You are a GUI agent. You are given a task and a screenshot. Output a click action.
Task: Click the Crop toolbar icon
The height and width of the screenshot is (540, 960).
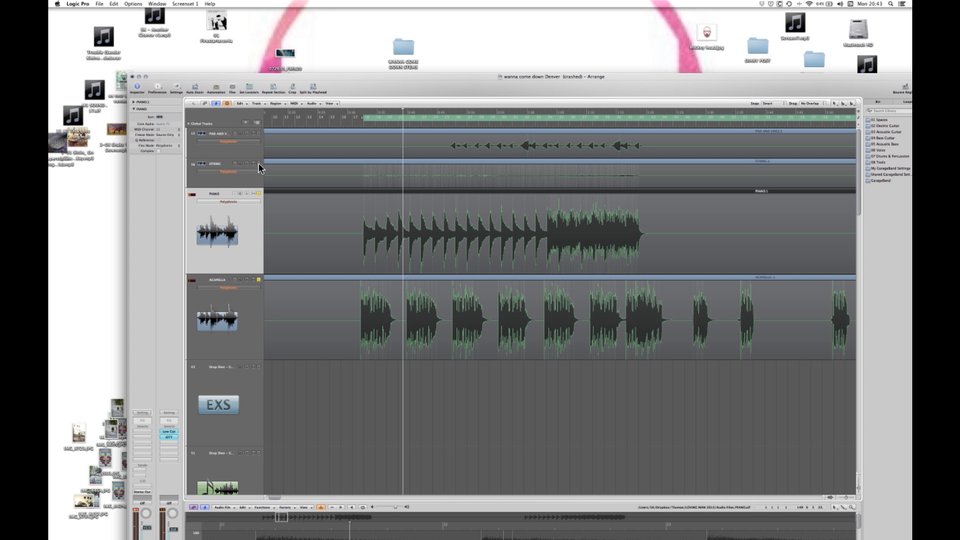292,88
